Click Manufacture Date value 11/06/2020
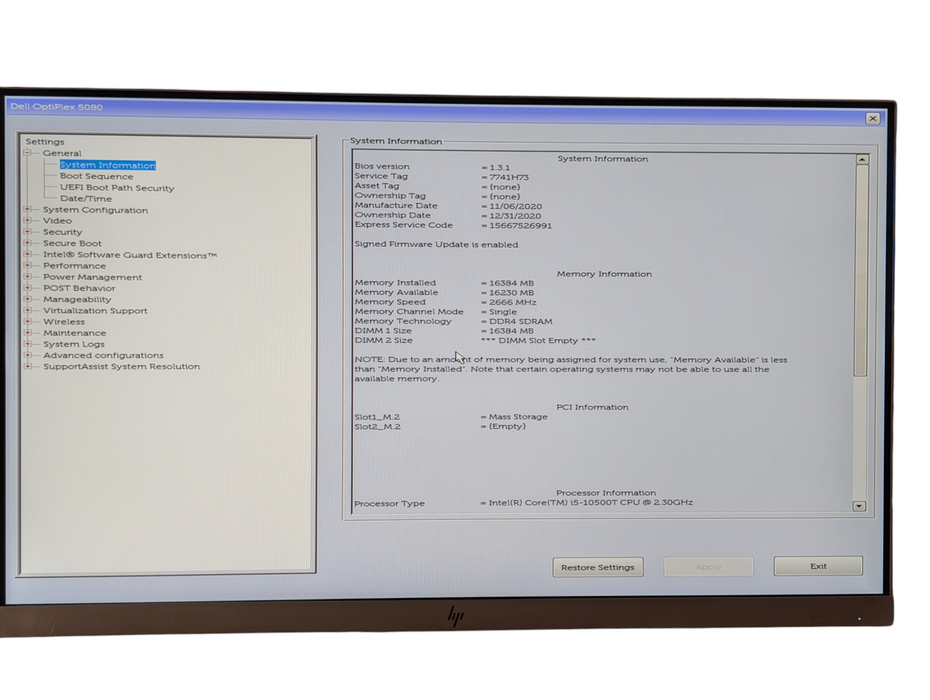This screenshot has width=930, height=700. [x=515, y=206]
